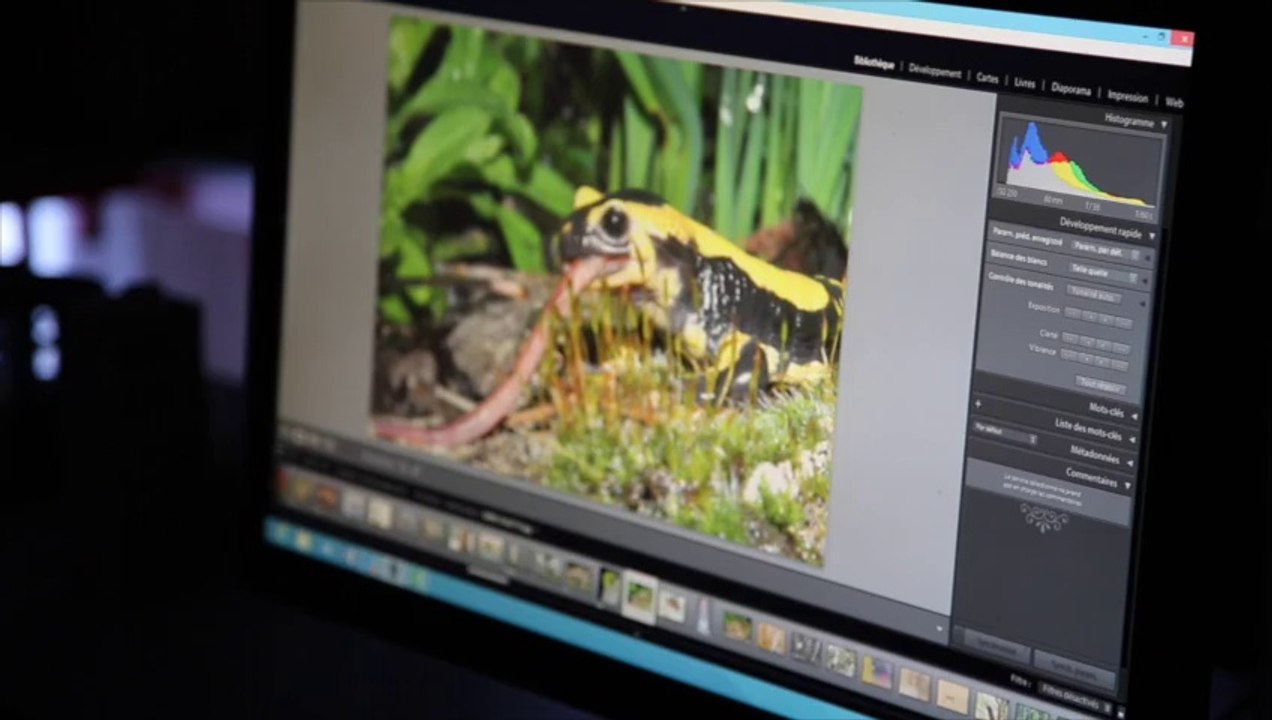Expand the Liste des mots-clés panel
The width and height of the screenshot is (1272, 720).
pos(1133,438)
